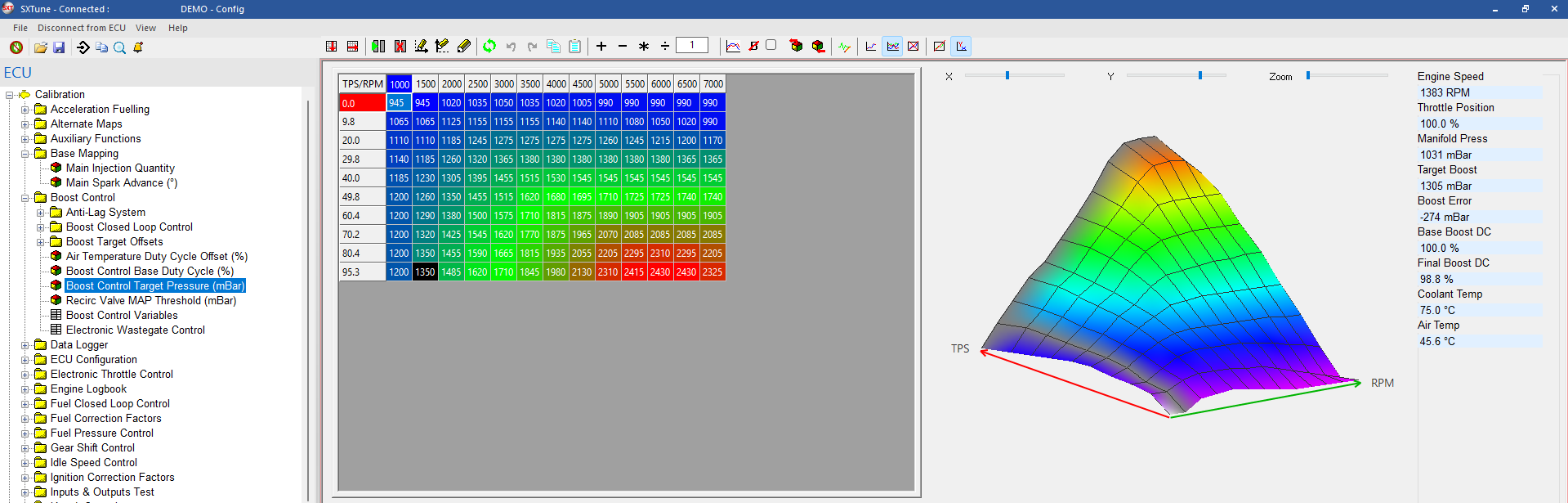This screenshot has width=1568, height=503.
Task: Click Disconnect from ECU menu item
Action: coord(82,28)
